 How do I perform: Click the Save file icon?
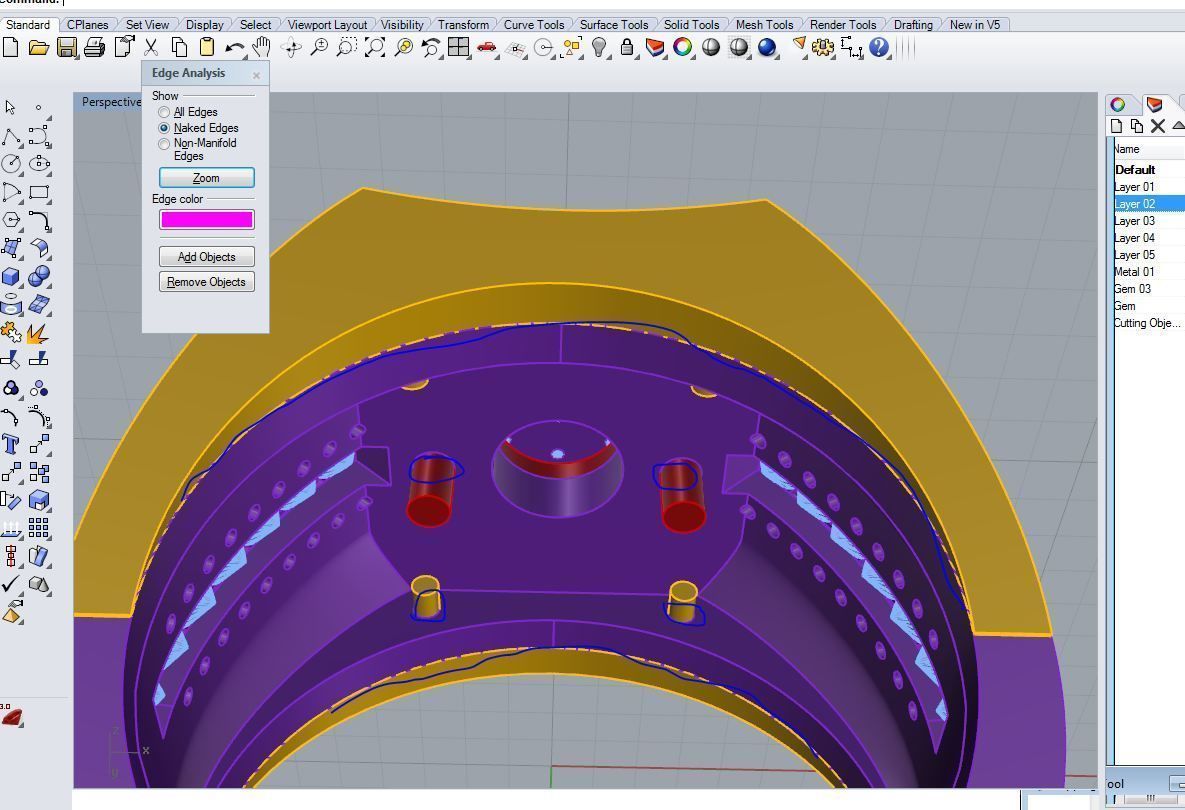pos(67,48)
